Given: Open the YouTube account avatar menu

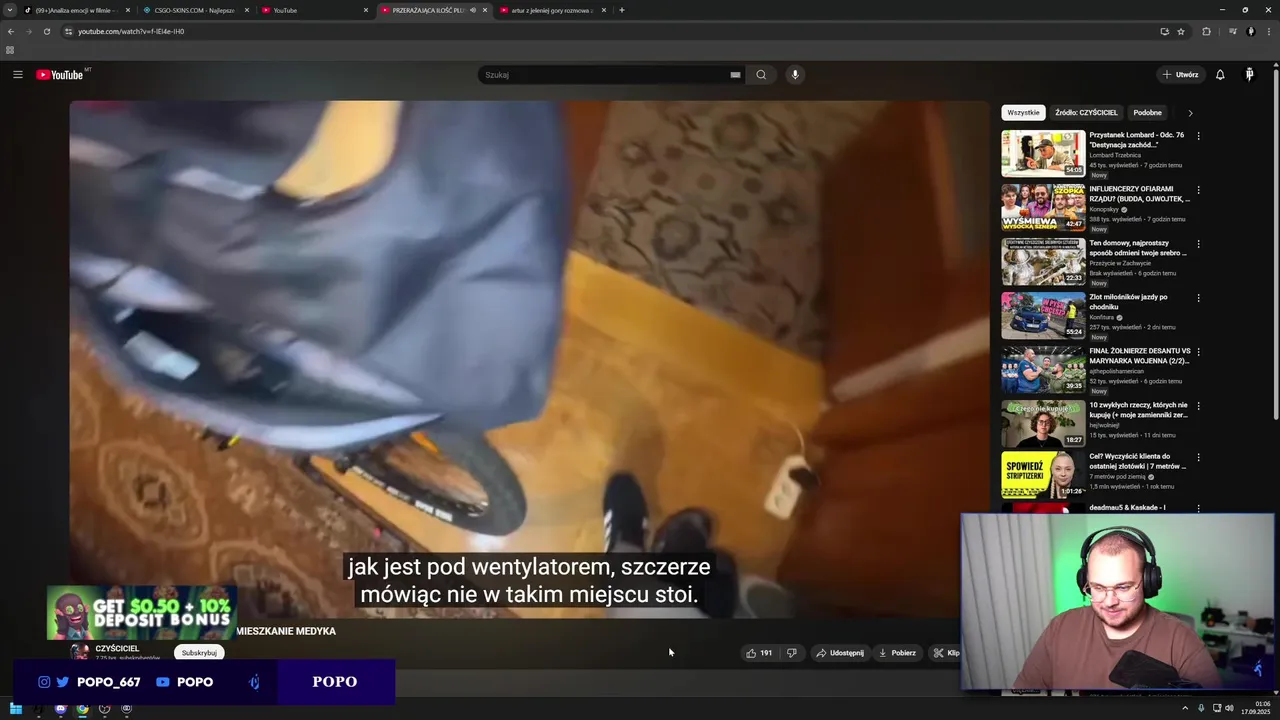Looking at the screenshot, I should point(1249,75).
